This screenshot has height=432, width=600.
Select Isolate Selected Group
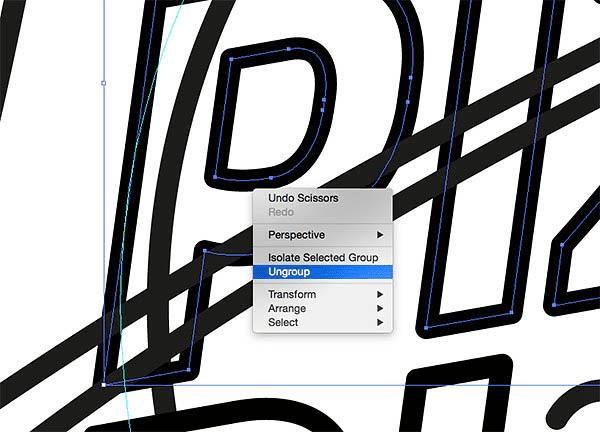click(x=323, y=258)
